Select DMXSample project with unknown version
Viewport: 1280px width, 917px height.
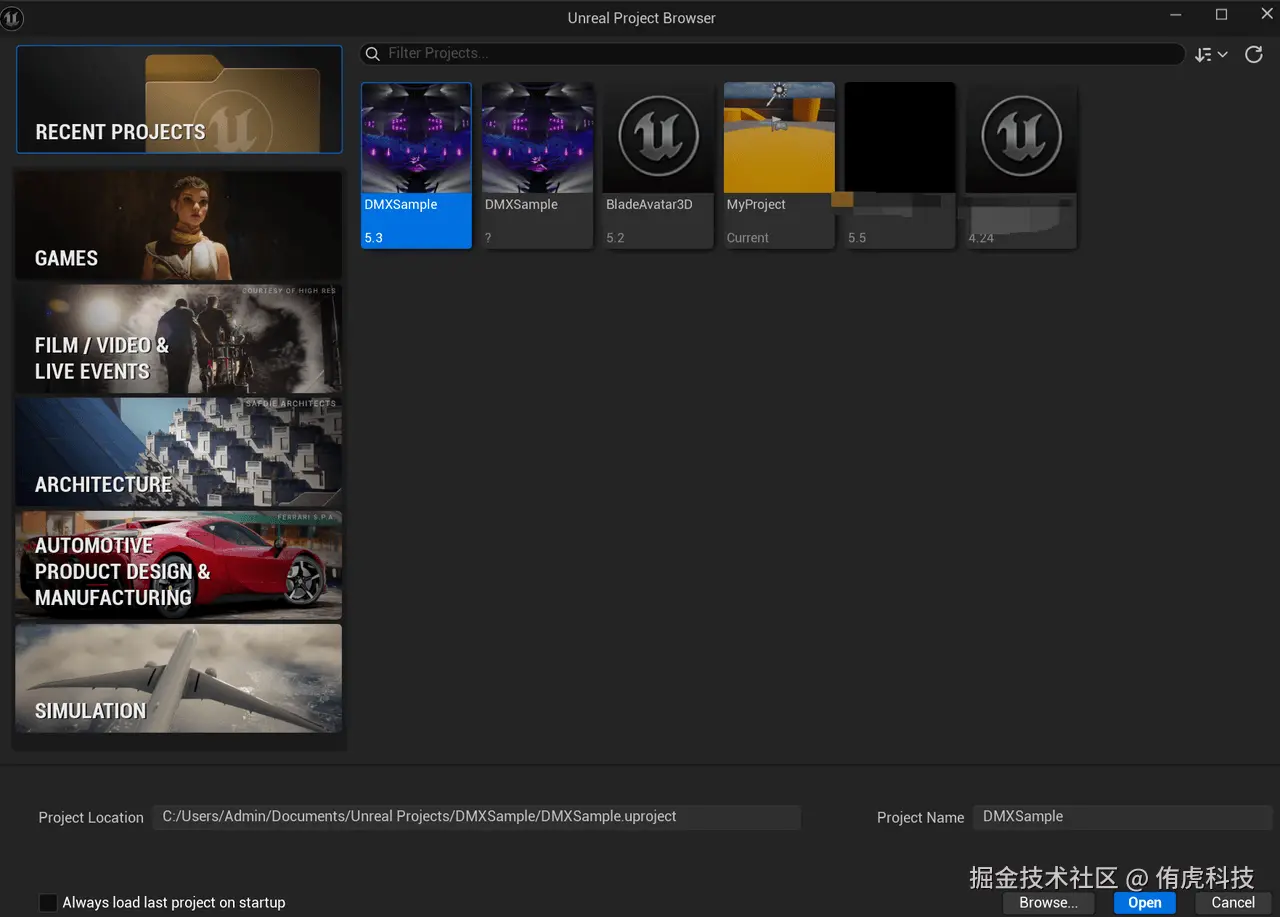[537, 165]
